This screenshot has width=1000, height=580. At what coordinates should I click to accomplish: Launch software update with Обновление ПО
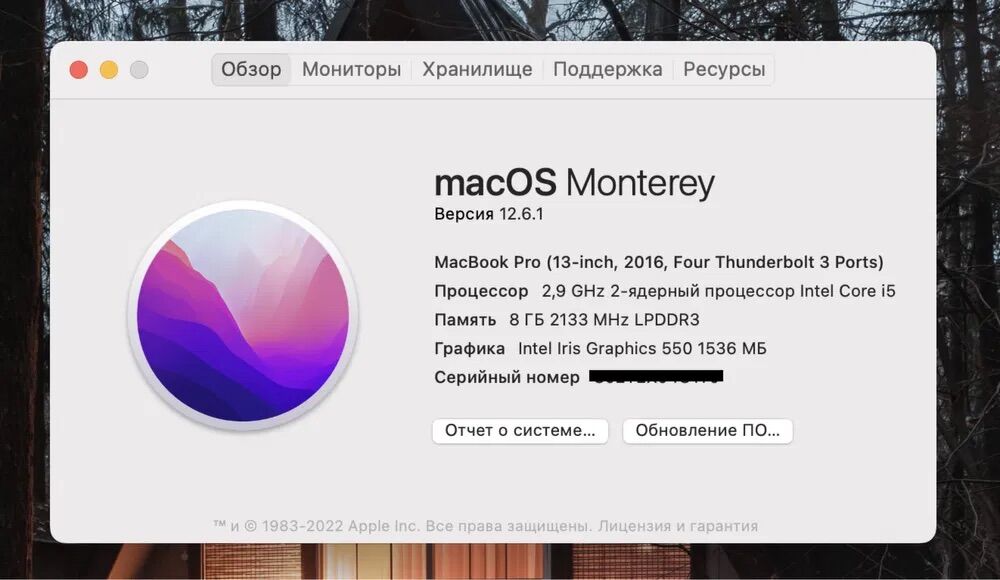pyautogui.click(x=707, y=430)
